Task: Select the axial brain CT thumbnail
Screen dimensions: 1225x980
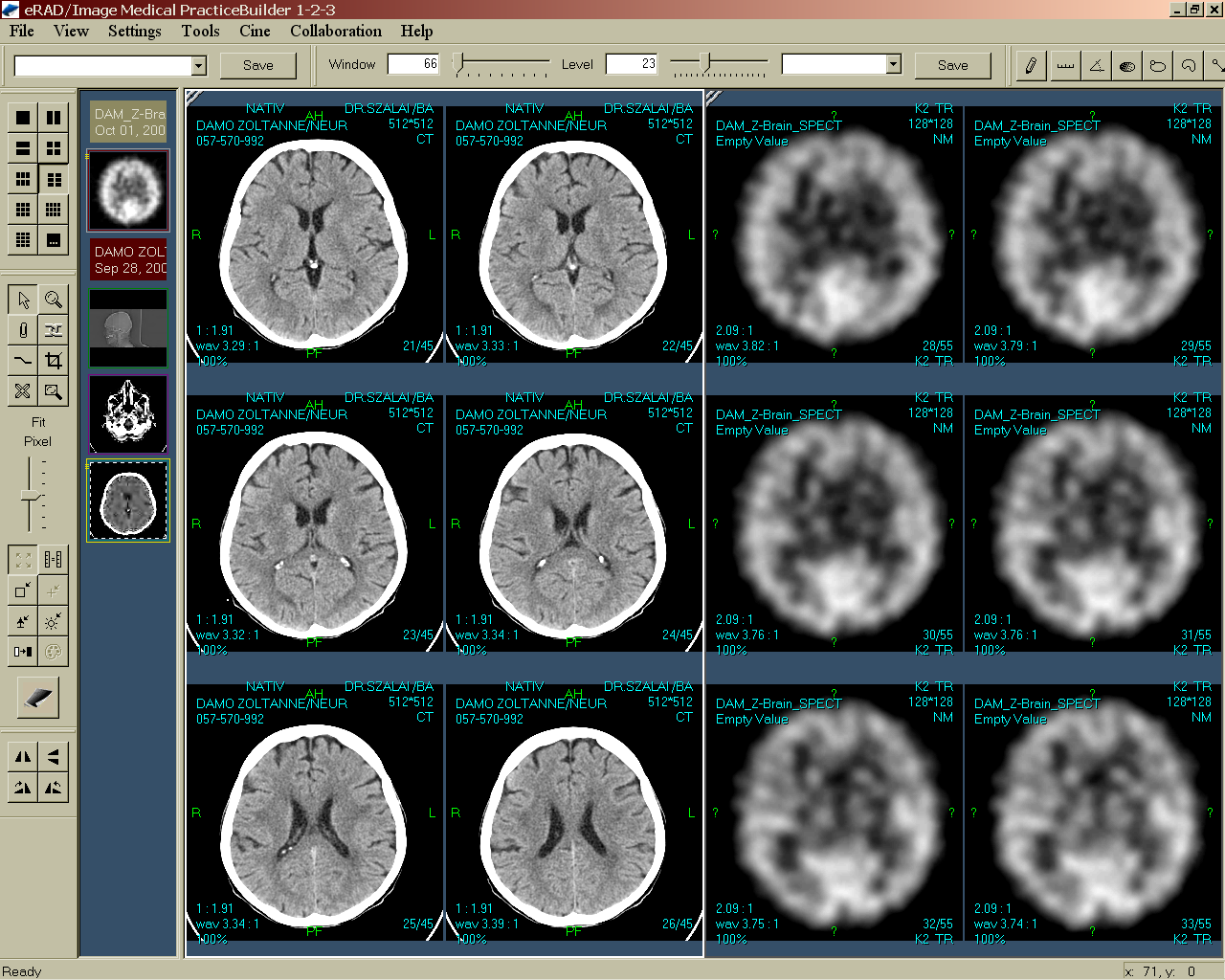Action: [x=128, y=501]
